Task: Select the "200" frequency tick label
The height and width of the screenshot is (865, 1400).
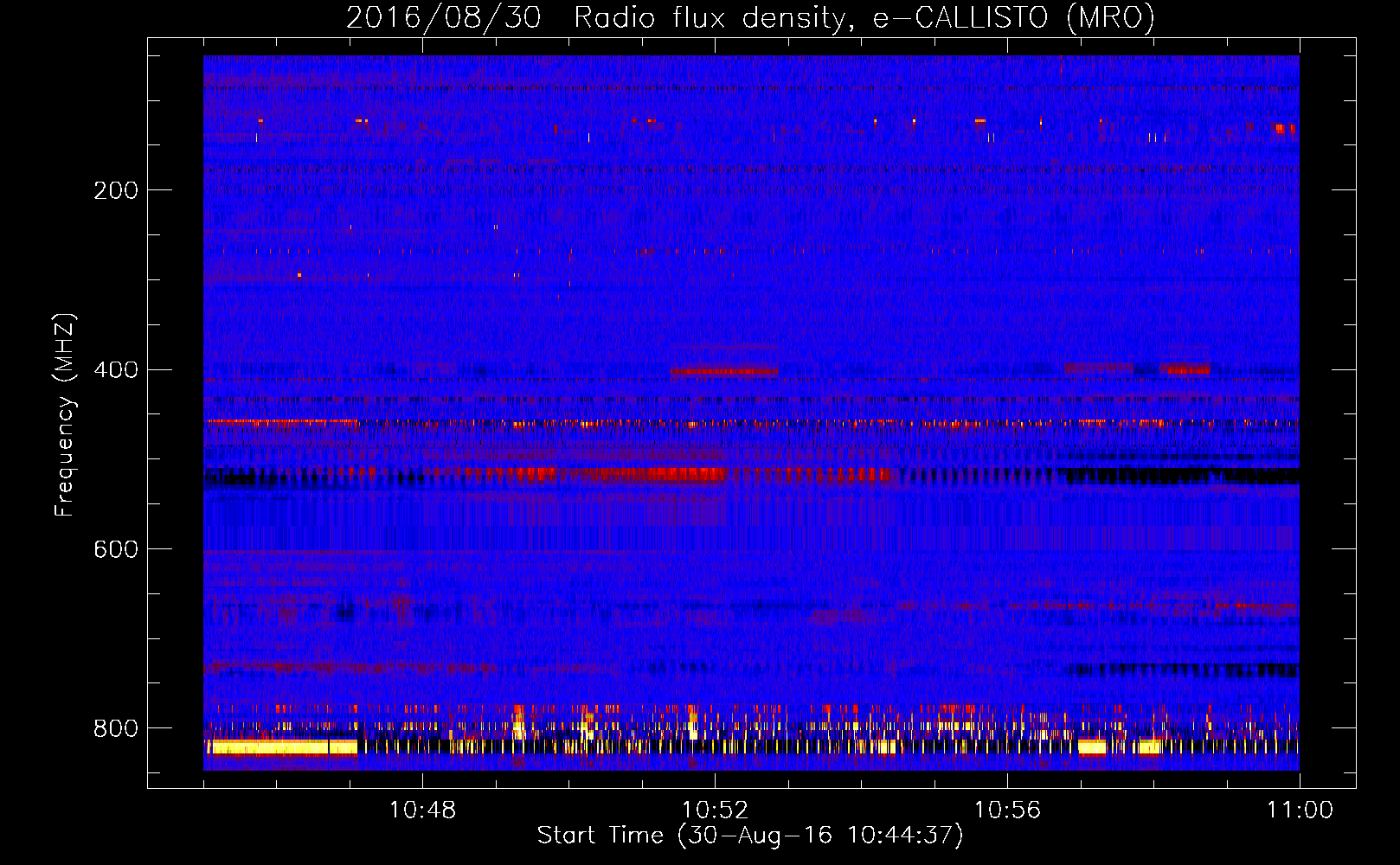Action: tap(116, 190)
